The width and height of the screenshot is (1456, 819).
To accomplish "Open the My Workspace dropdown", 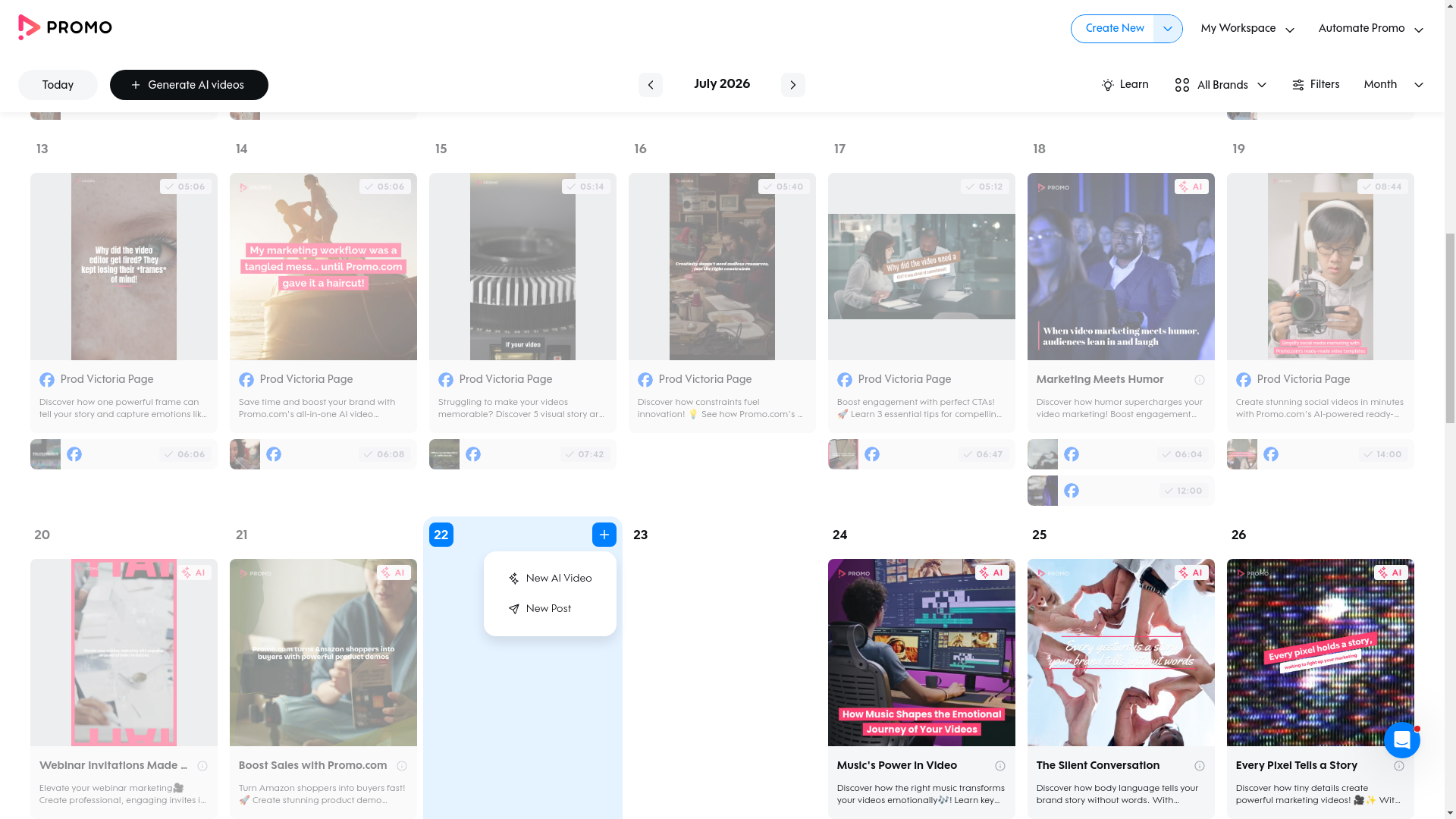I will [x=1247, y=29].
